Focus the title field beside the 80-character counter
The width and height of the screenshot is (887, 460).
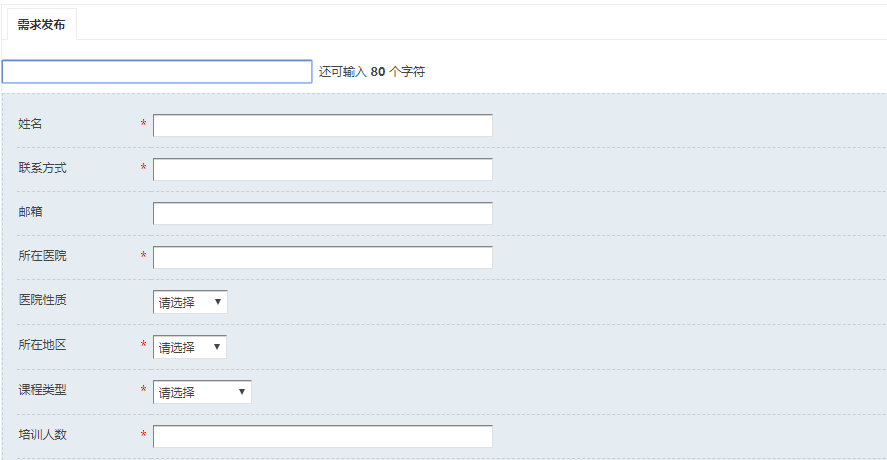[157, 72]
